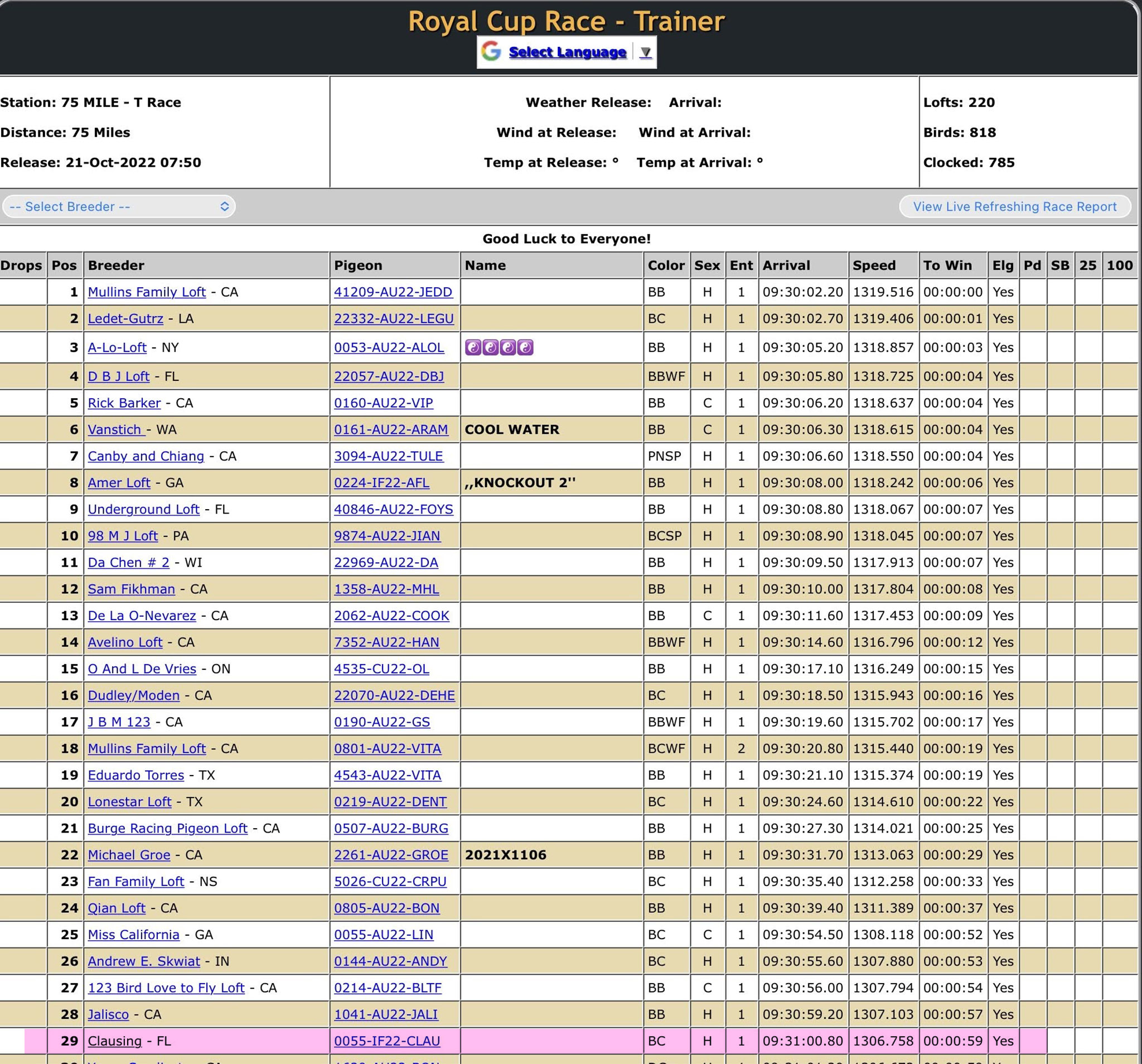Click the Clocked: 785 text

click(969, 163)
